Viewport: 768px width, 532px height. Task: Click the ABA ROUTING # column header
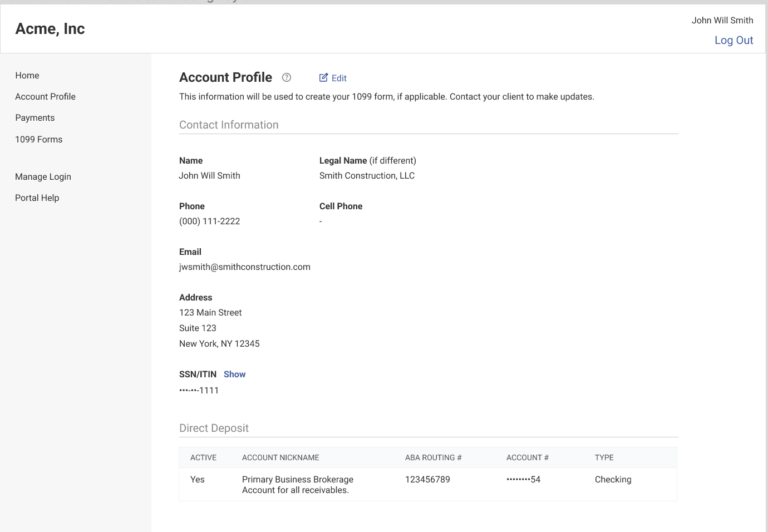(x=433, y=458)
